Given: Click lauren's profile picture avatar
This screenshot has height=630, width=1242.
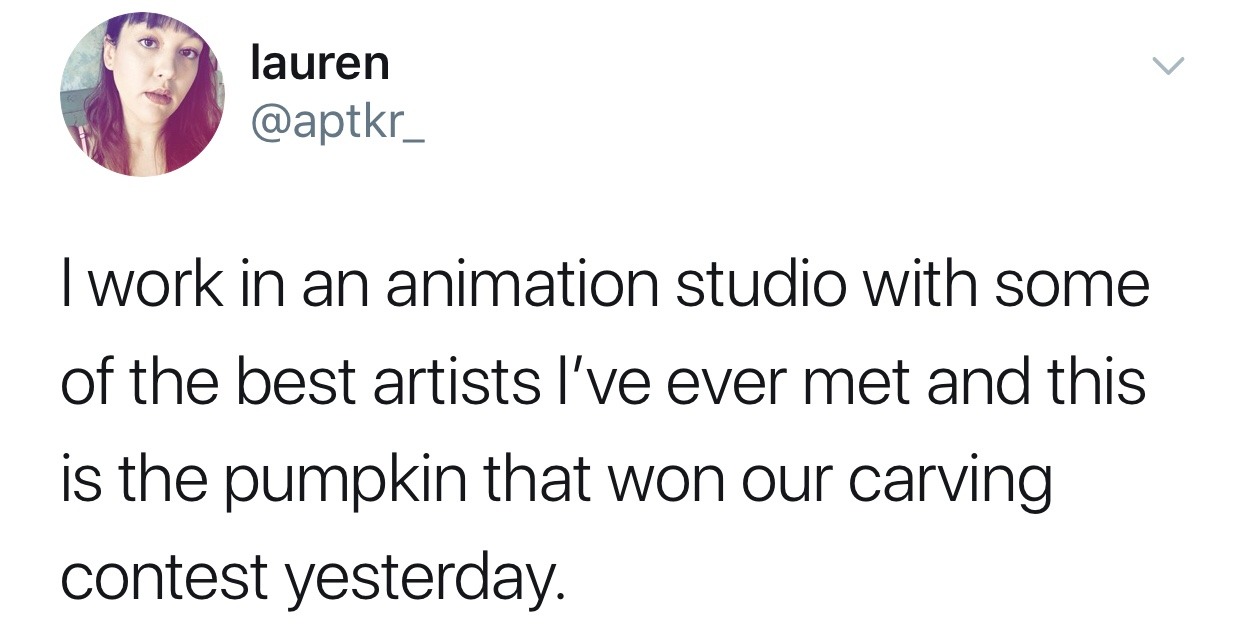Looking at the screenshot, I should pyautogui.click(x=142, y=95).
